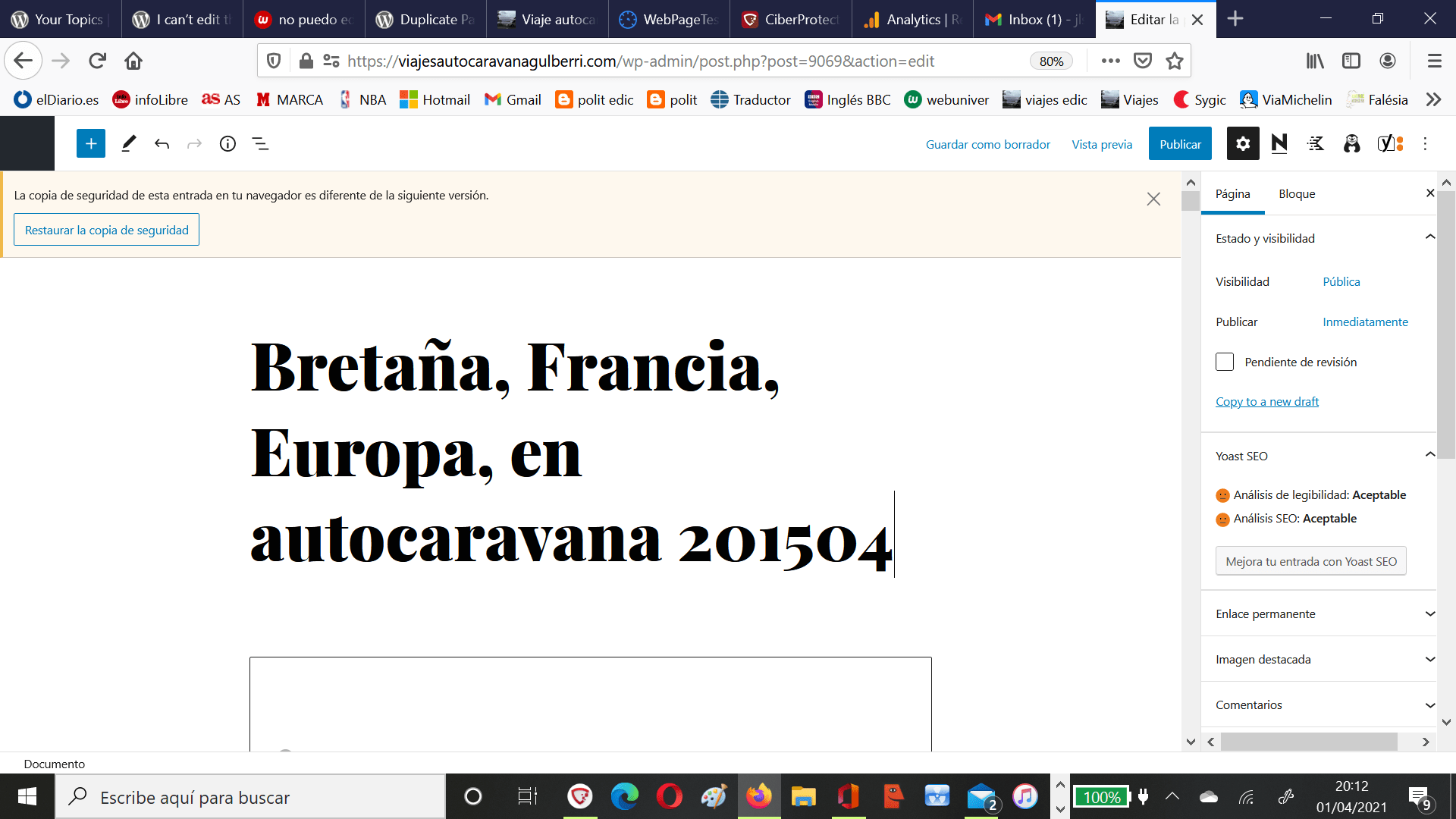1456x819 pixels.
Task: Click sidebar horizontal scrollbar
Action: tap(1309, 742)
